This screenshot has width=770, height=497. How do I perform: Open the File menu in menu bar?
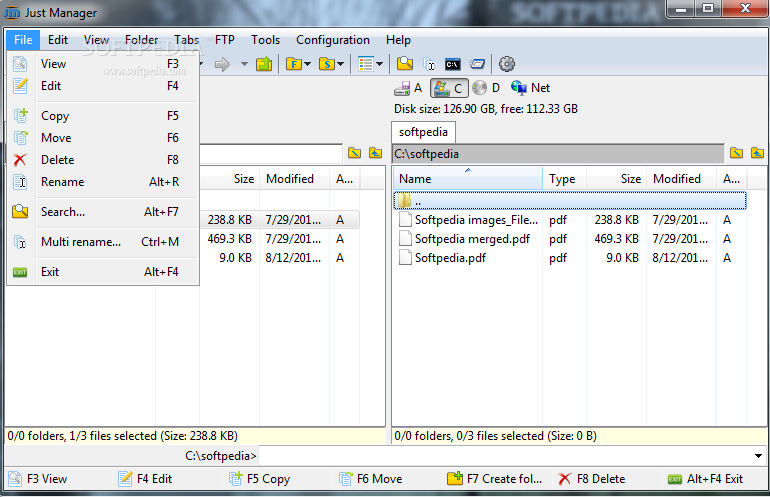click(23, 40)
